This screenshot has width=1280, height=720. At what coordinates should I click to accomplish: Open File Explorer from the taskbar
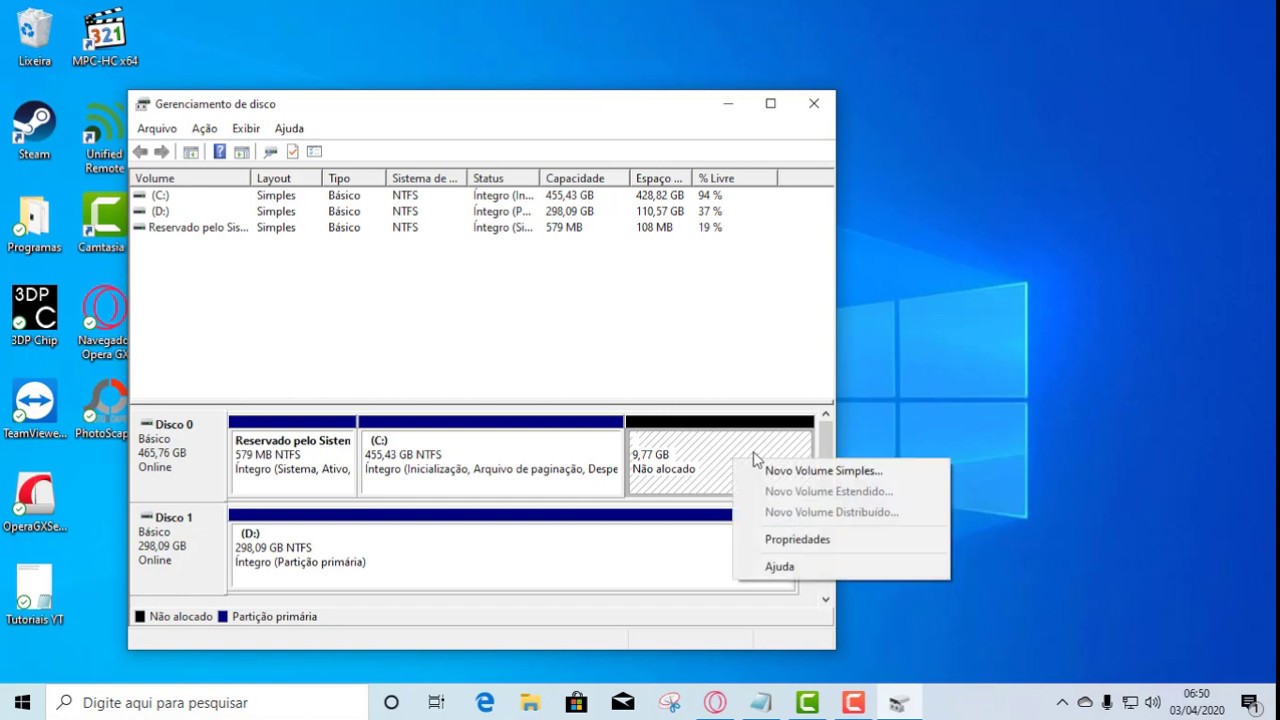point(530,703)
